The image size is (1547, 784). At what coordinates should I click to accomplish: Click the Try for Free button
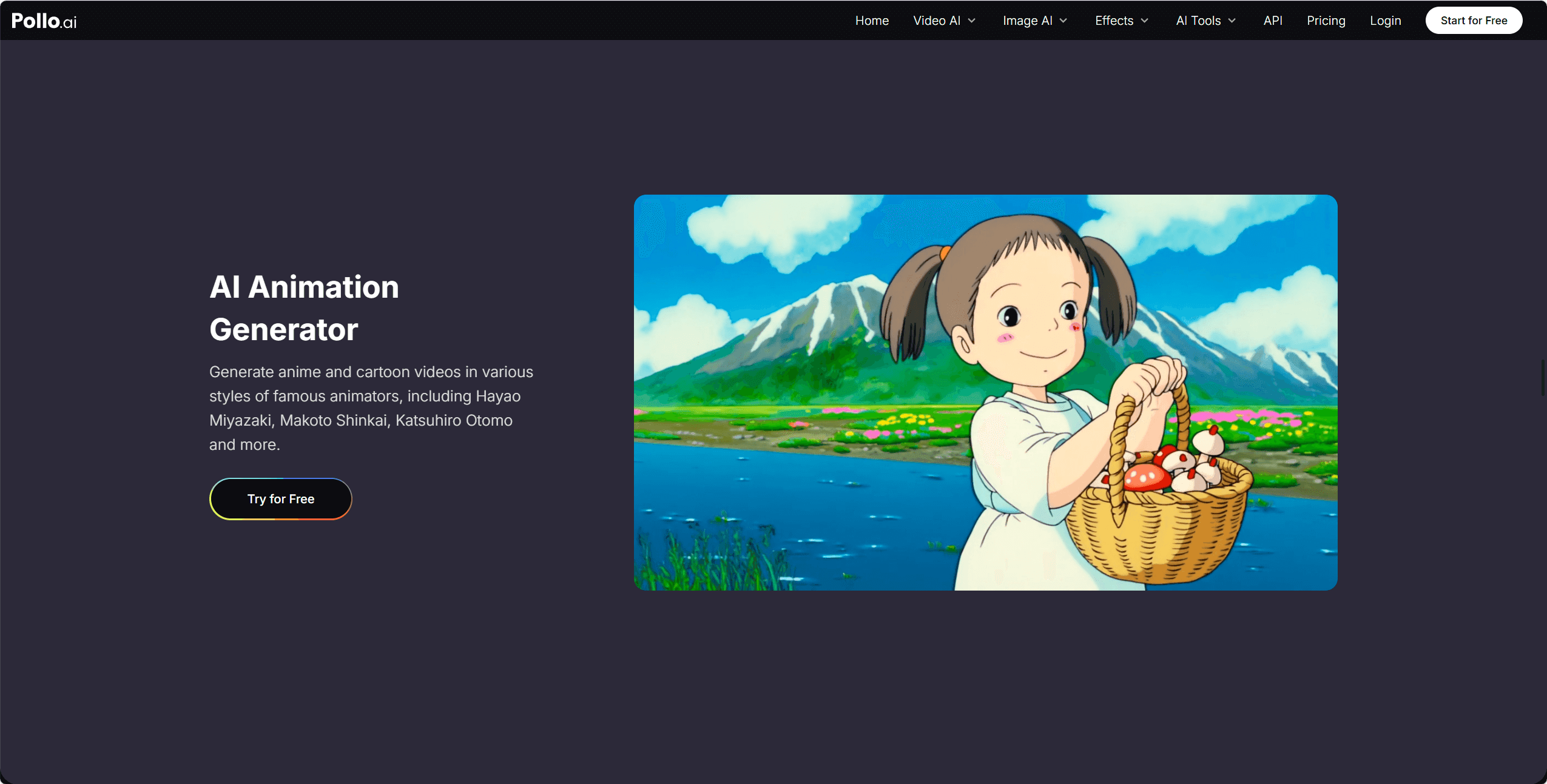(281, 499)
